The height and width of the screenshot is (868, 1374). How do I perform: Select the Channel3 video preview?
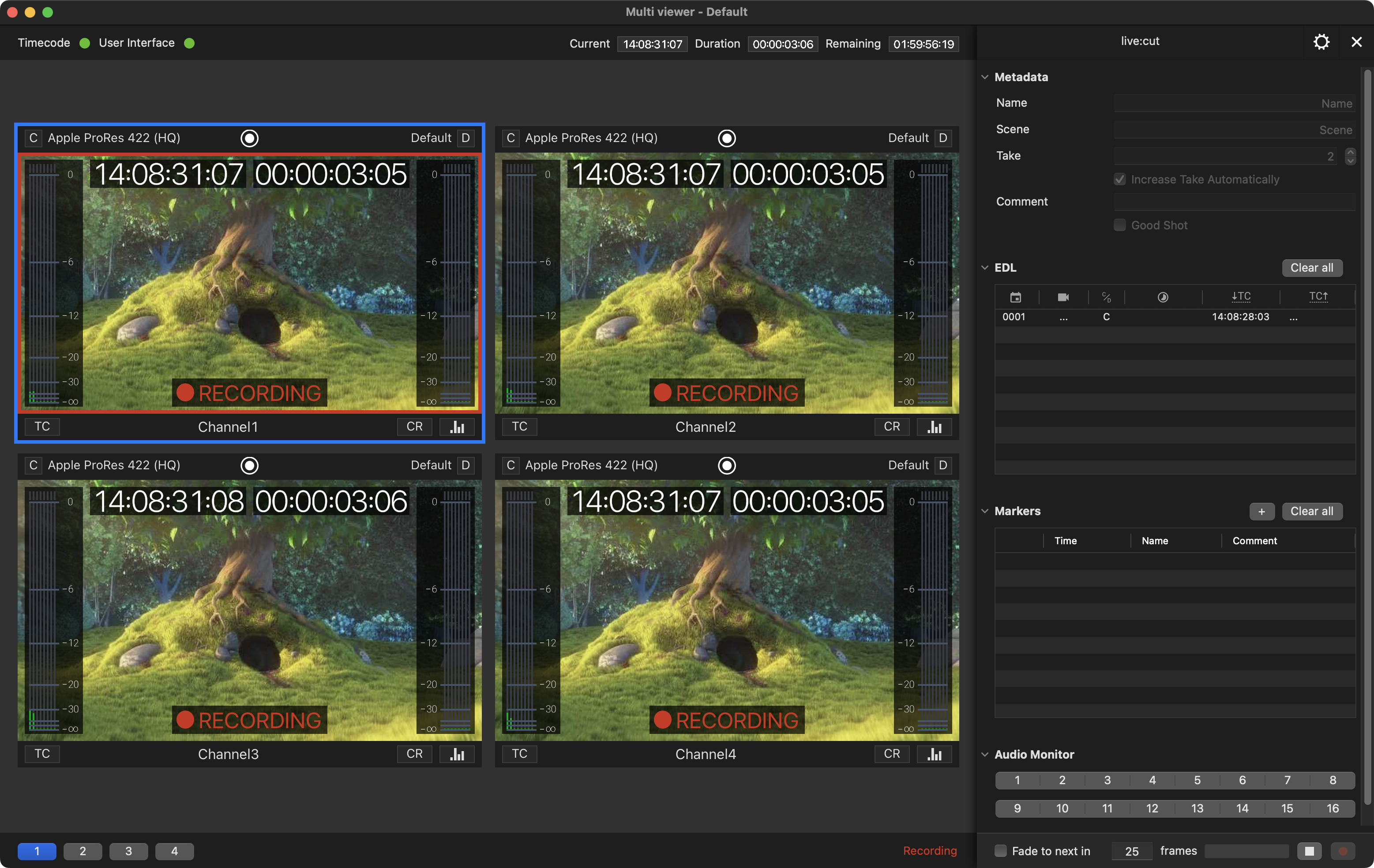coord(249,610)
